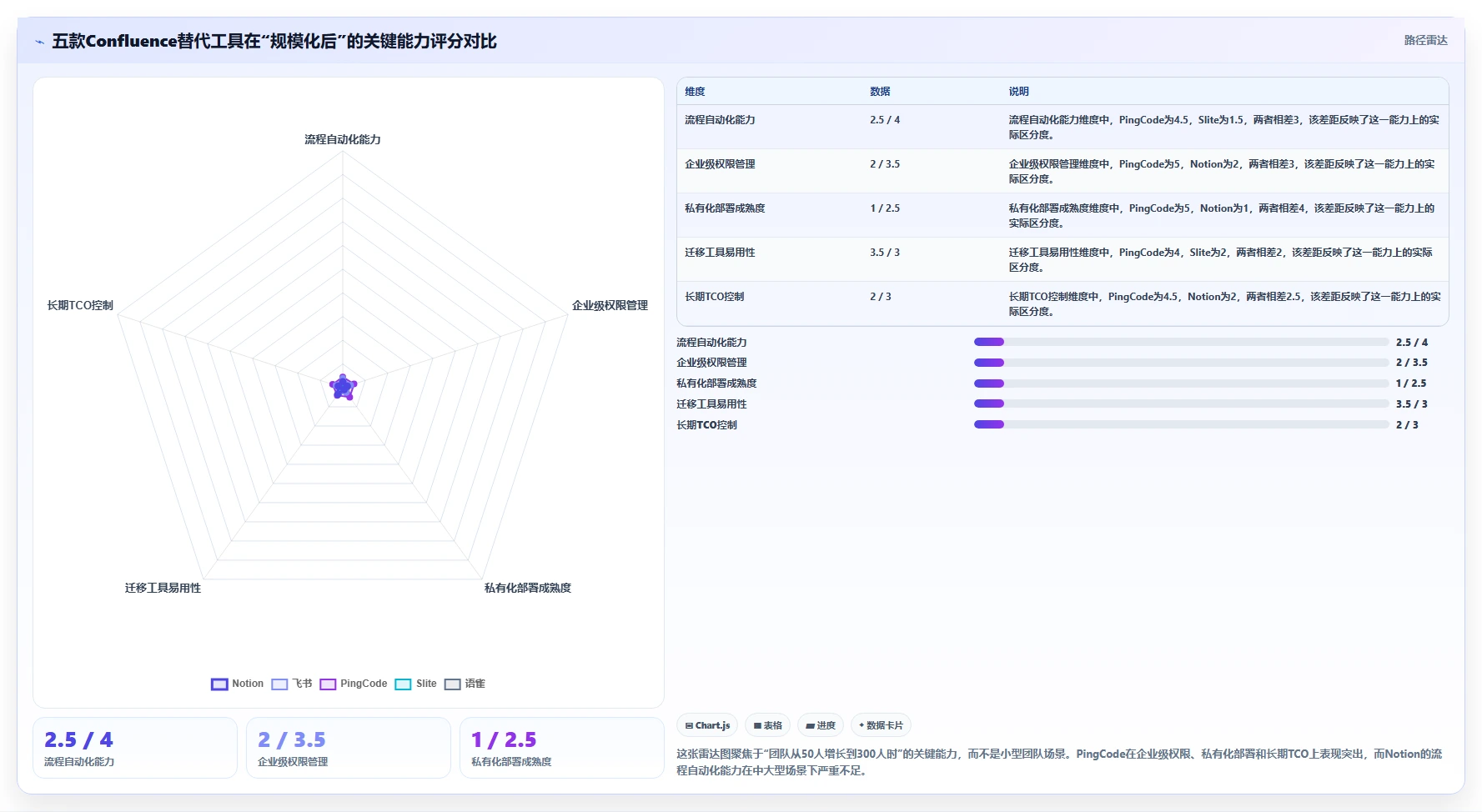1482x812 pixels.
Task: Click the 1 / 2.5 value in the table
Action: (885, 208)
